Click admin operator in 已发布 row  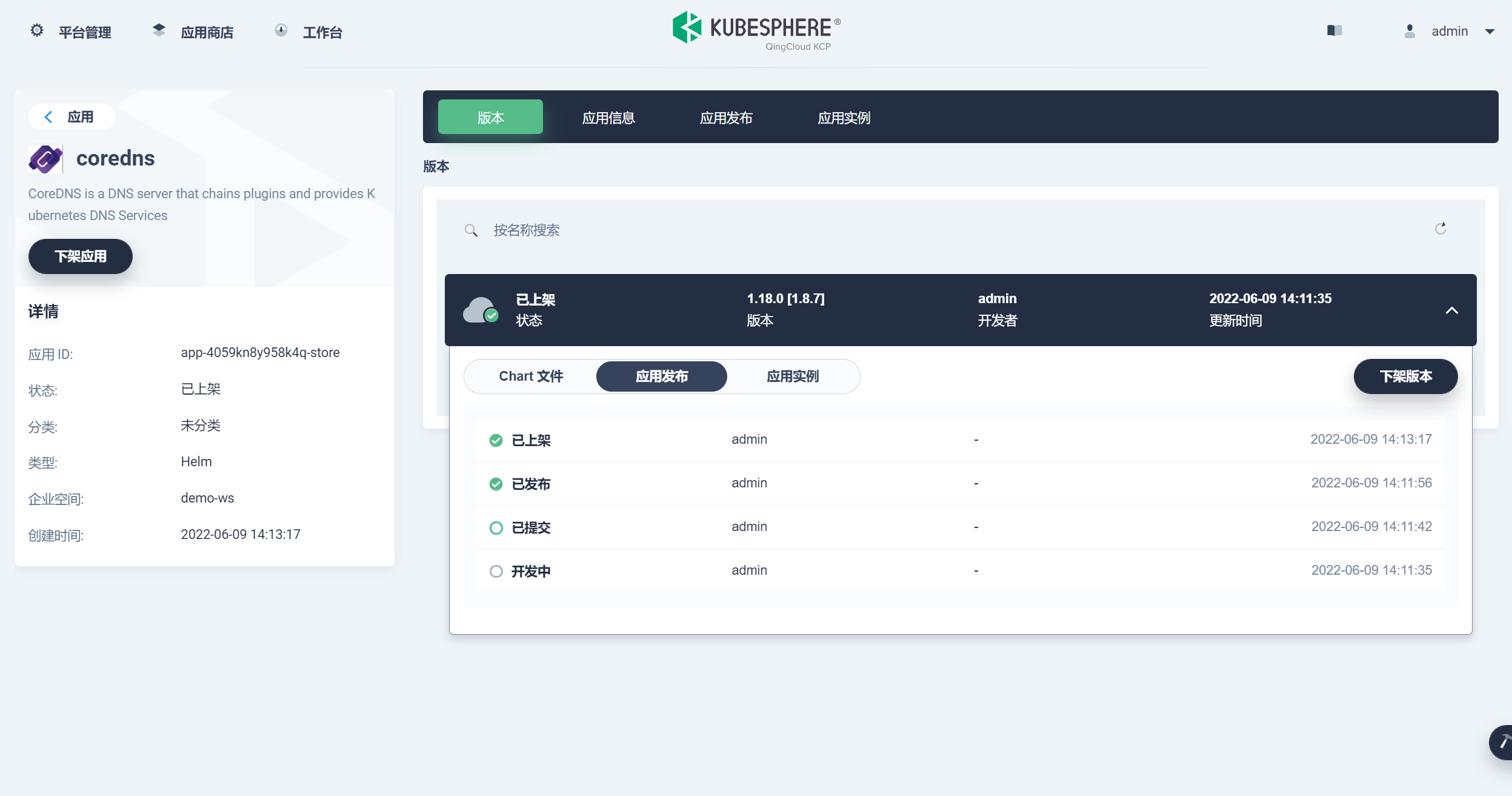(749, 483)
